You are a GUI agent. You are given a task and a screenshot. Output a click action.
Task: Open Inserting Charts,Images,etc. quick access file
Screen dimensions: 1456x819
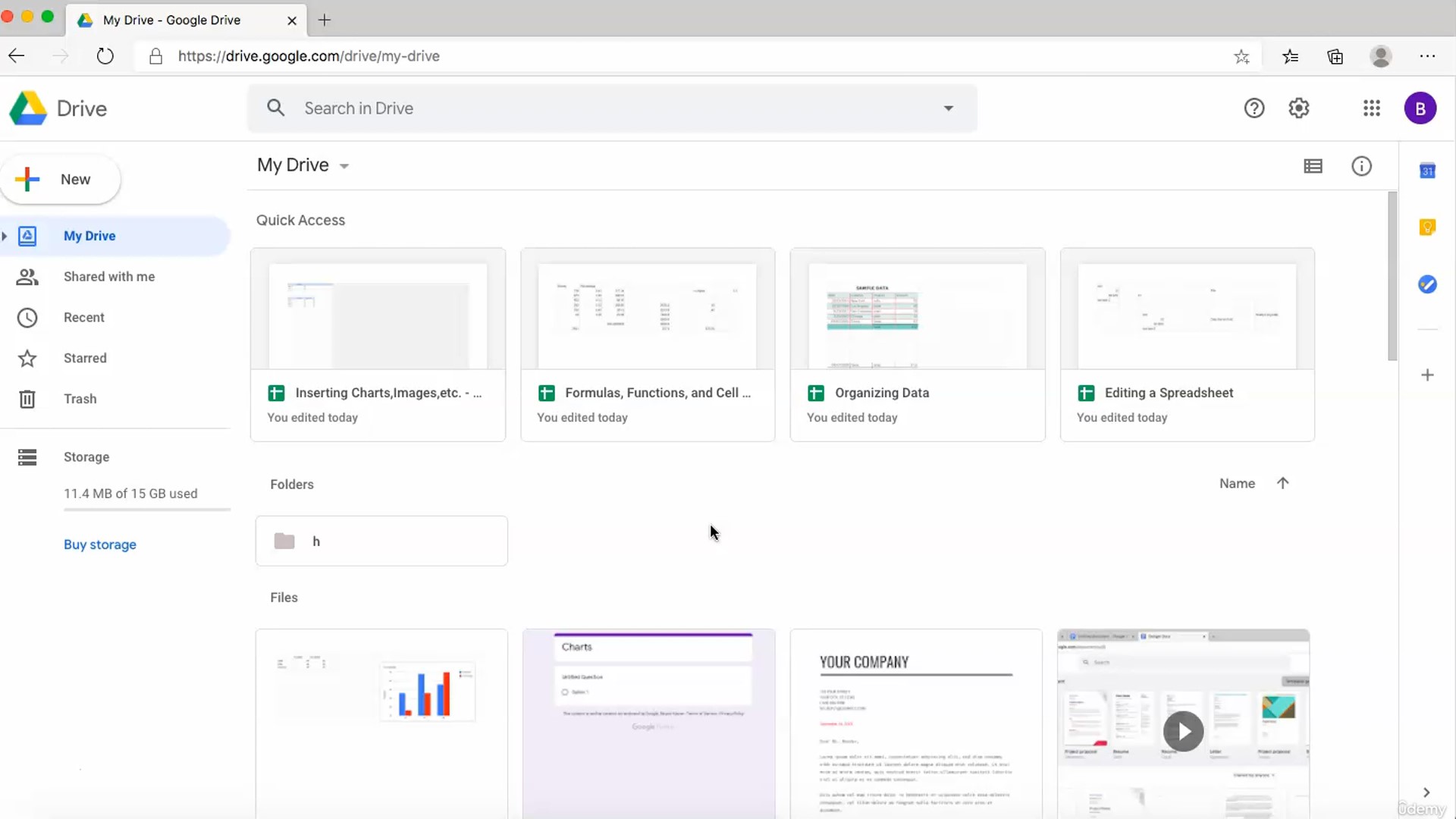[x=378, y=345]
